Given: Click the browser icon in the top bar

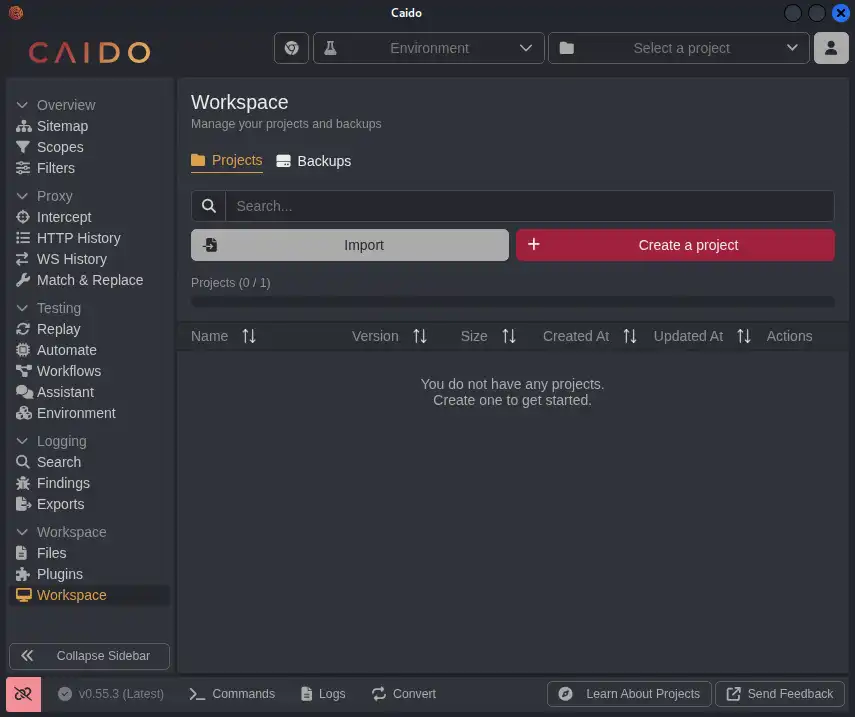Looking at the screenshot, I should click(x=291, y=47).
